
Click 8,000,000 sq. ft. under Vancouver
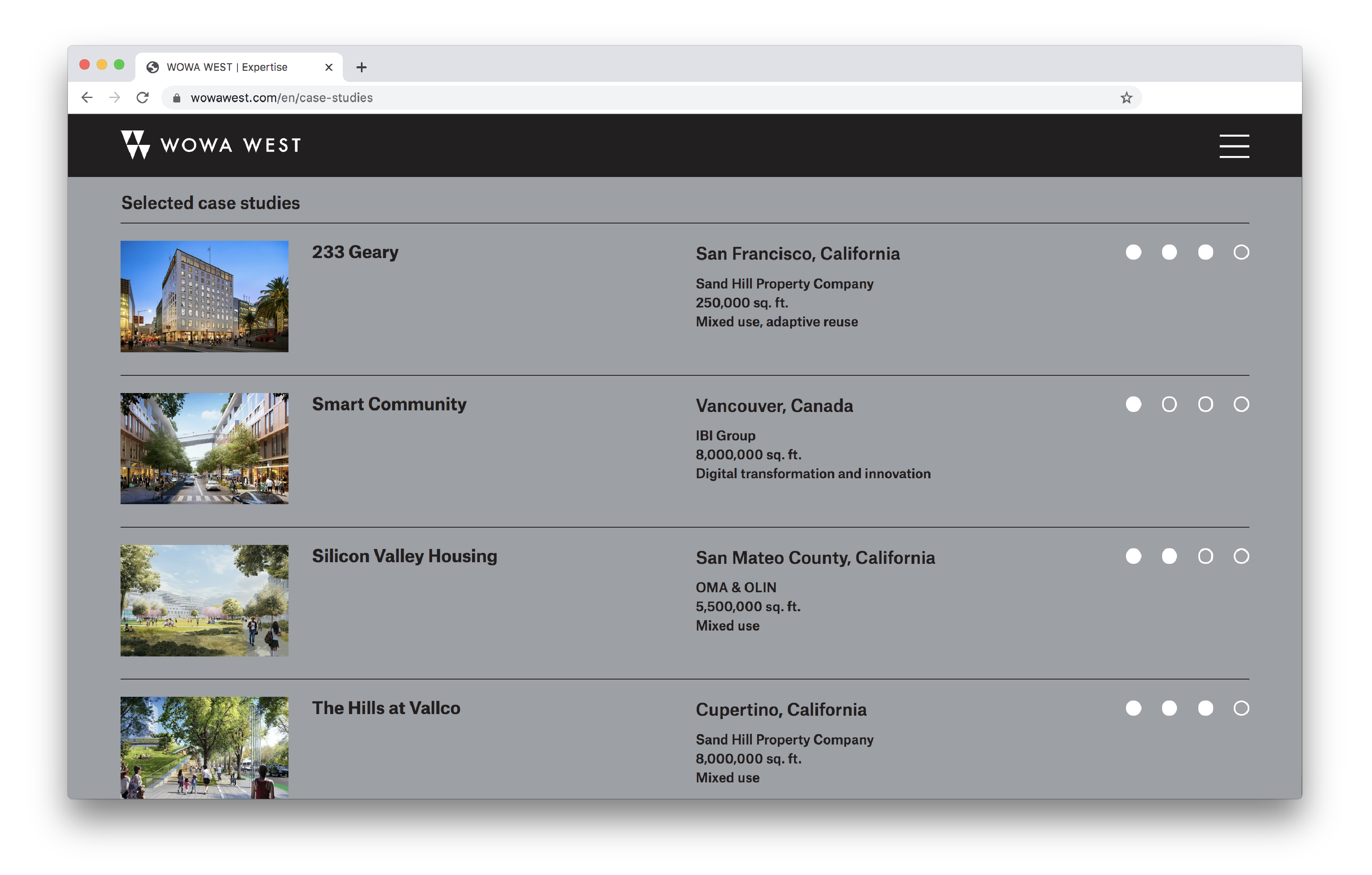click(748, 455)
